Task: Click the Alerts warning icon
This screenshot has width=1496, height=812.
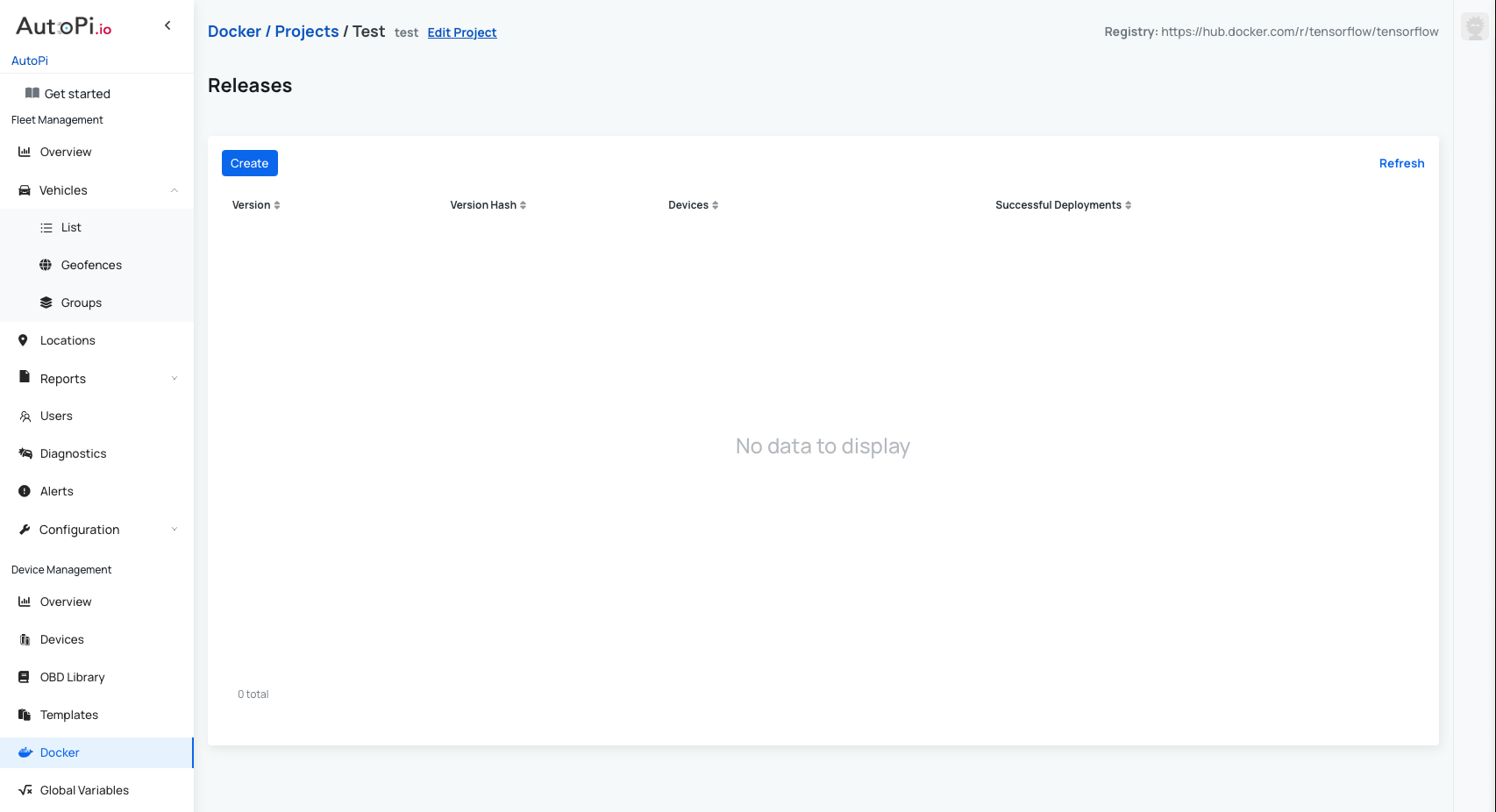Action: pos(24,491)
